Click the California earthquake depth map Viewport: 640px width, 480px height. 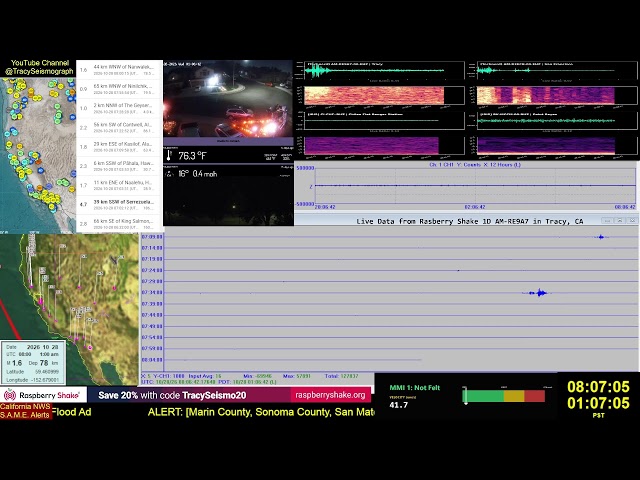[x=69, y=309]
